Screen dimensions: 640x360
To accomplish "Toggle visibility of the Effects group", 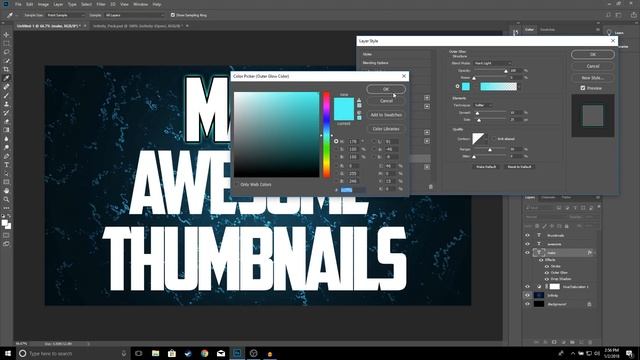I will coord(541,260).
